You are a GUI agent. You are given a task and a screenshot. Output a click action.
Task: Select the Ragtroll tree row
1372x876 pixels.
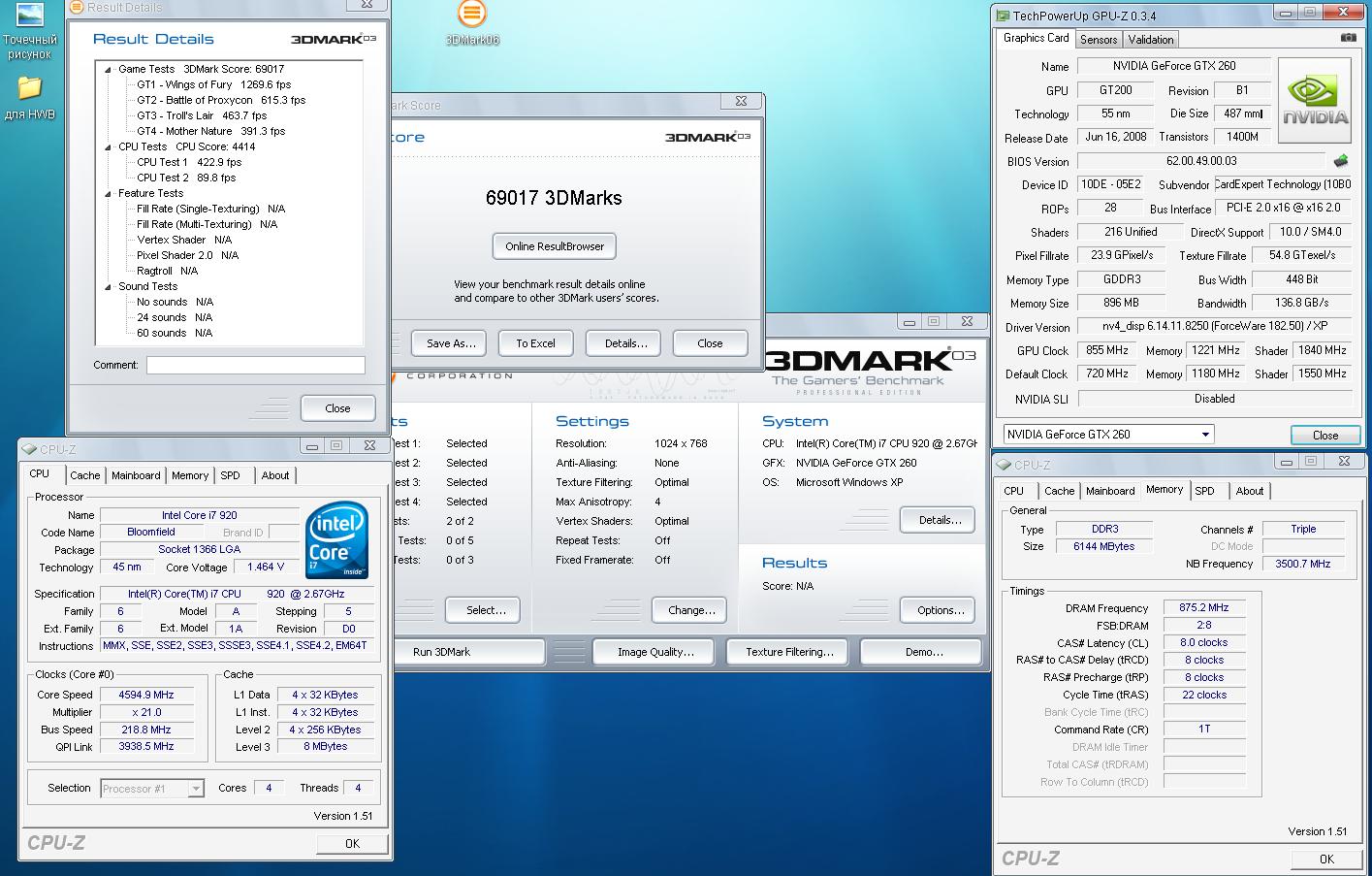[x=167, y=271]
